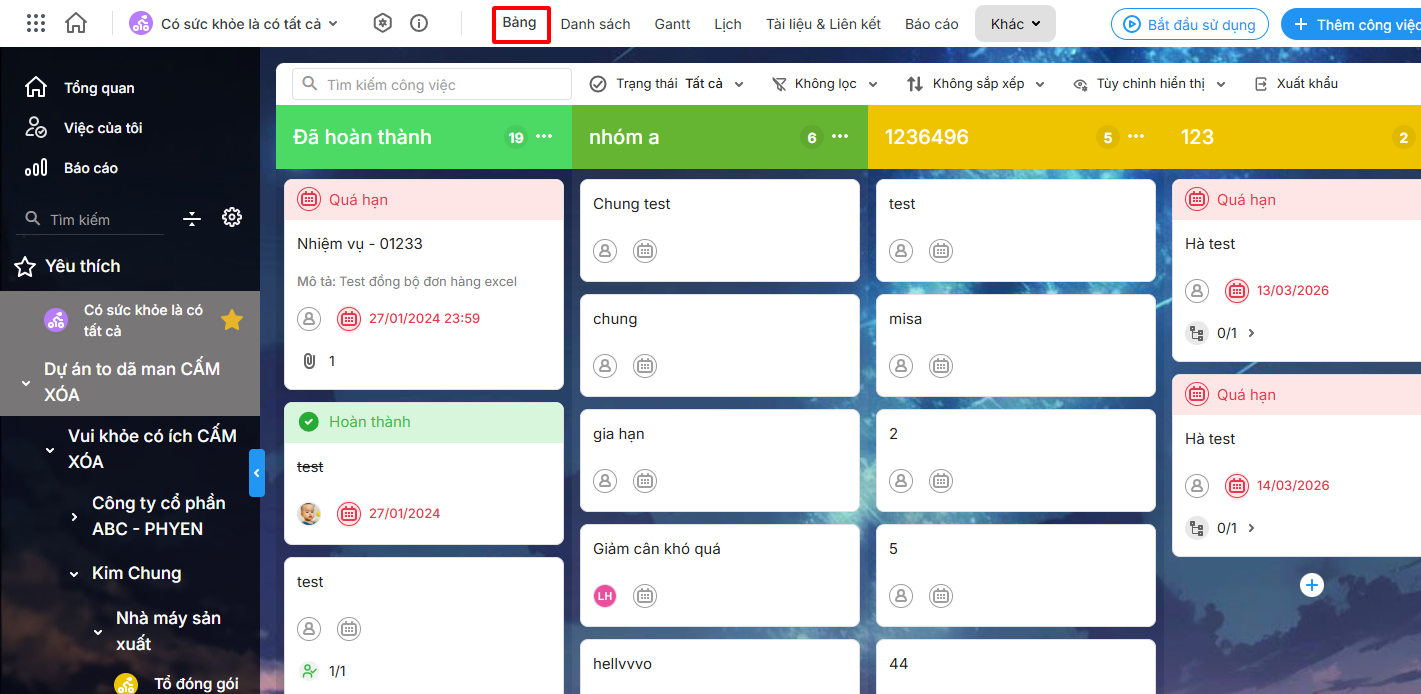Collapse Nhà máy sản xuất node

click(98, 632)
